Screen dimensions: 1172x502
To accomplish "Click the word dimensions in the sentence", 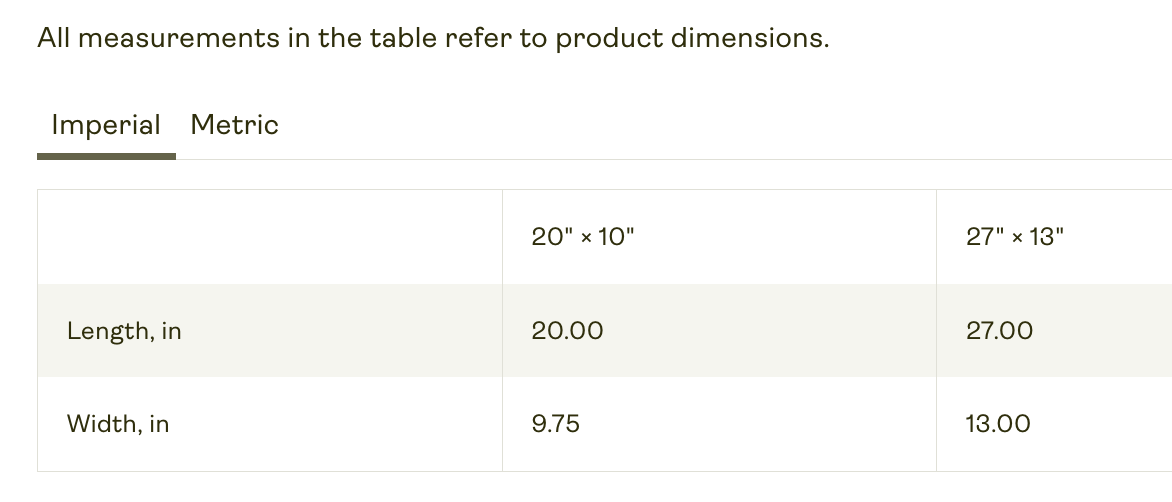I will pos(750,37).
